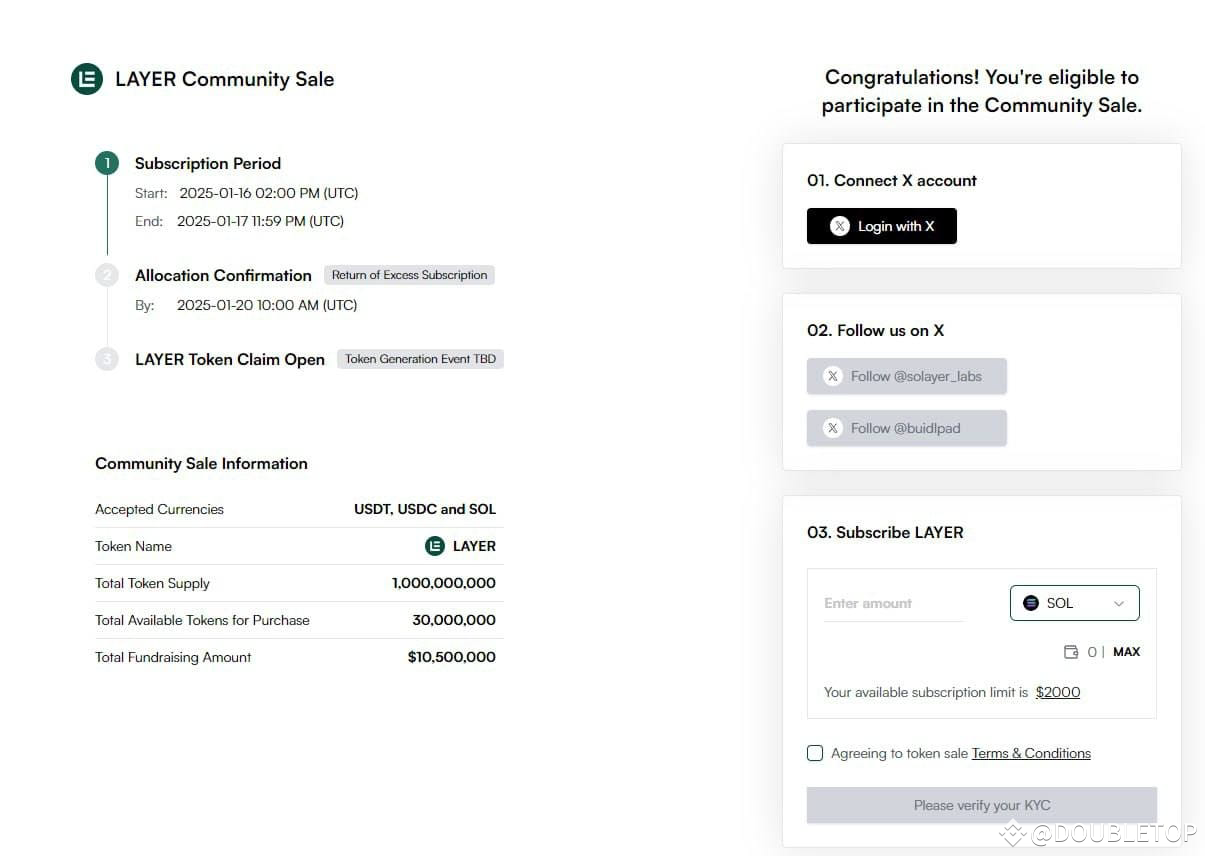Screen dimensions: 1205x856
Task: Follow @buidlpad on X
Action: (x=907, y=428)
